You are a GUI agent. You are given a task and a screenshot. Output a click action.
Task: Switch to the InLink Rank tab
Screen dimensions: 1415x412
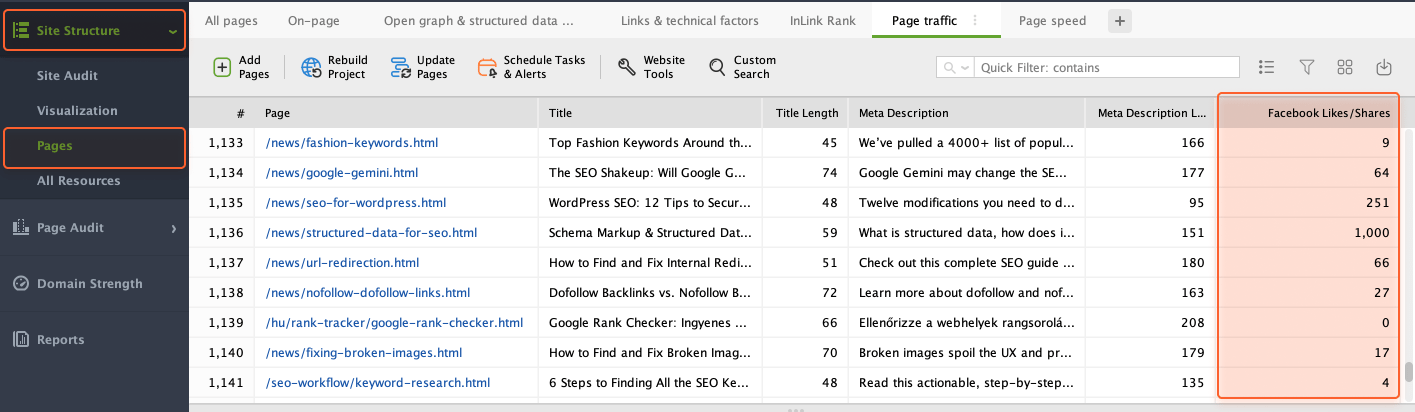[822, 20]
